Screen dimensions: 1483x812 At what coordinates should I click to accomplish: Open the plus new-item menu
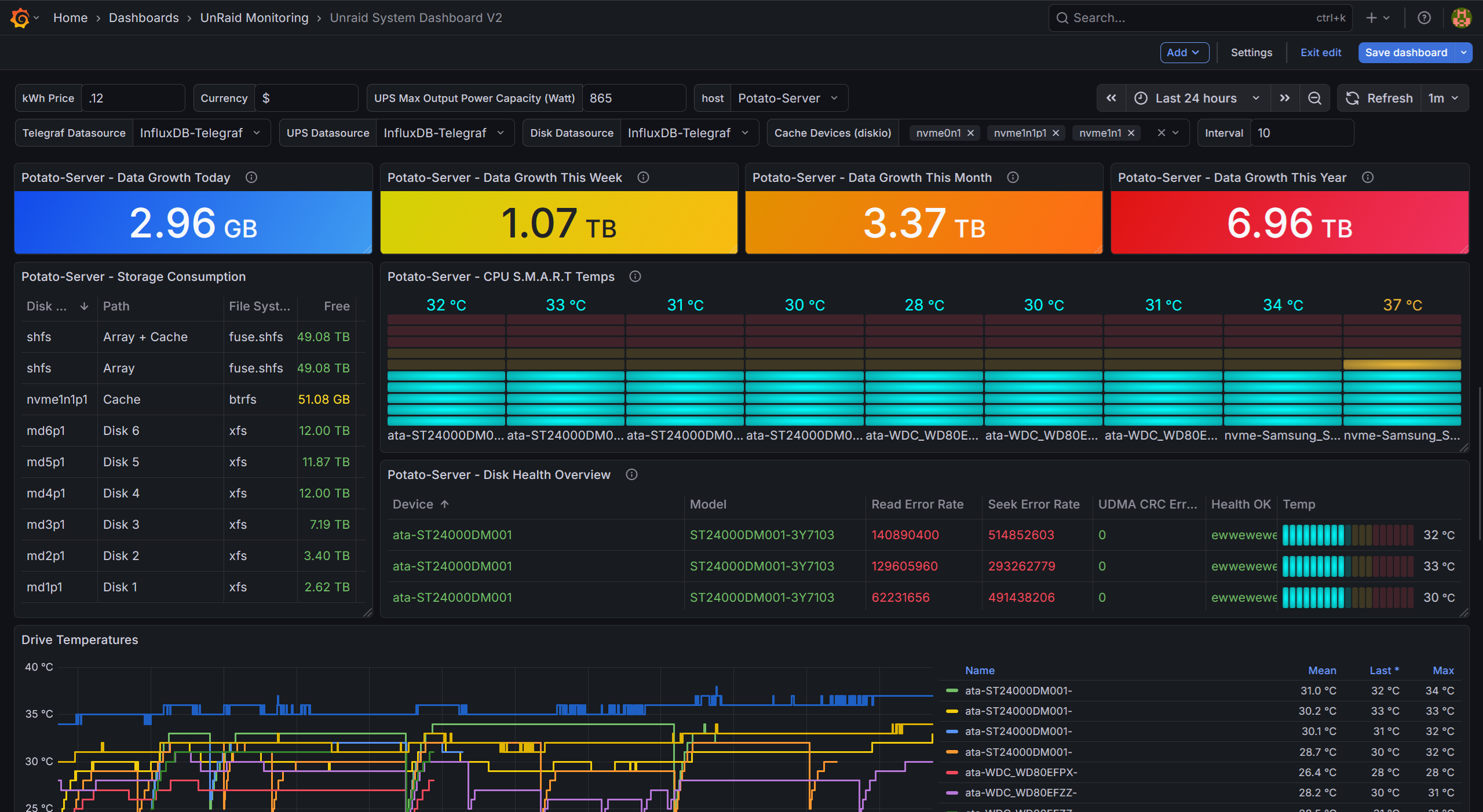1378,18
